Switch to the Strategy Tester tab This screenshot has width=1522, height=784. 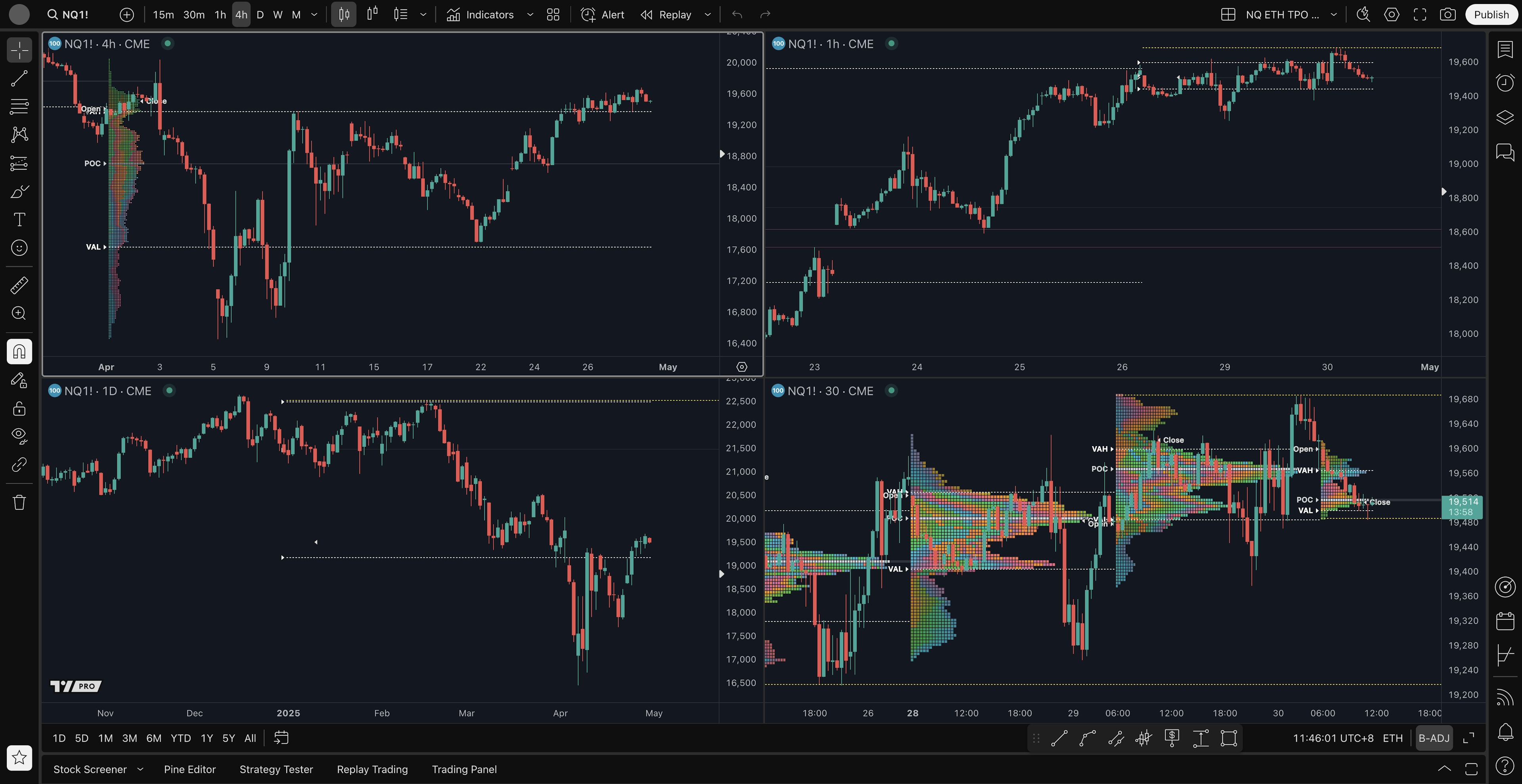click(x=276, y=769)
